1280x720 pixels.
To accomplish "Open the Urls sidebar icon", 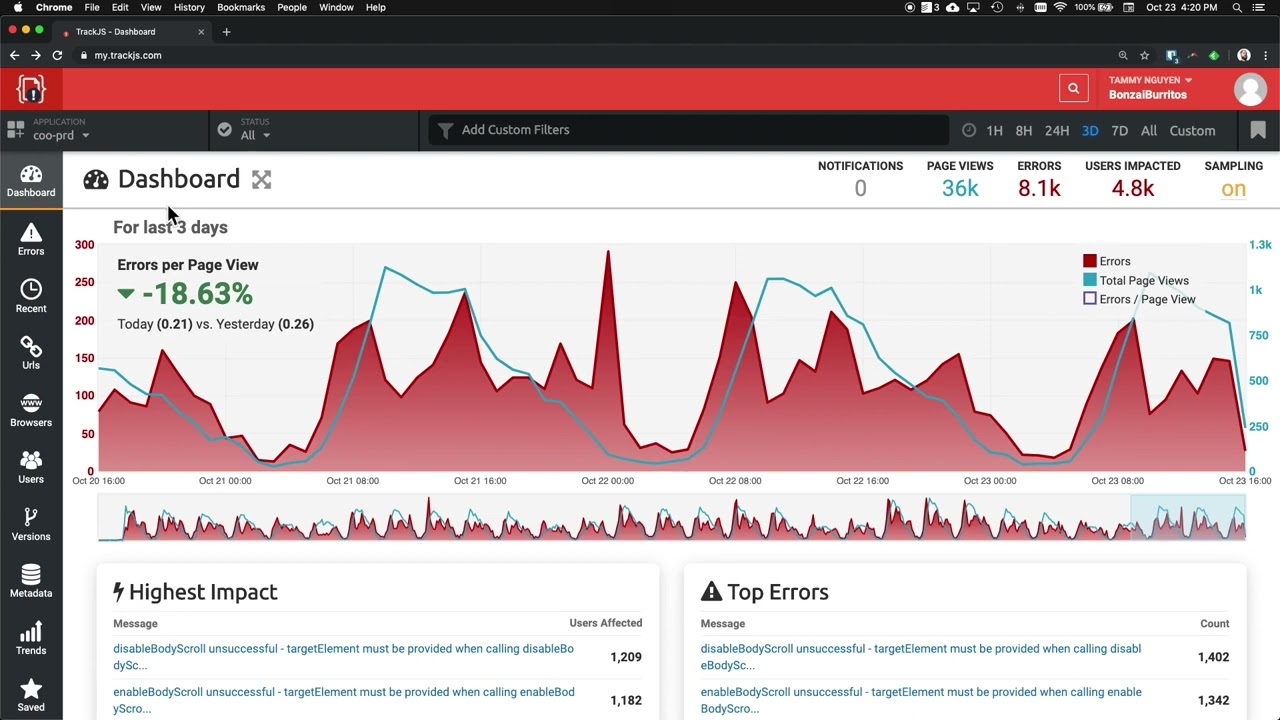I will (31, 354).
